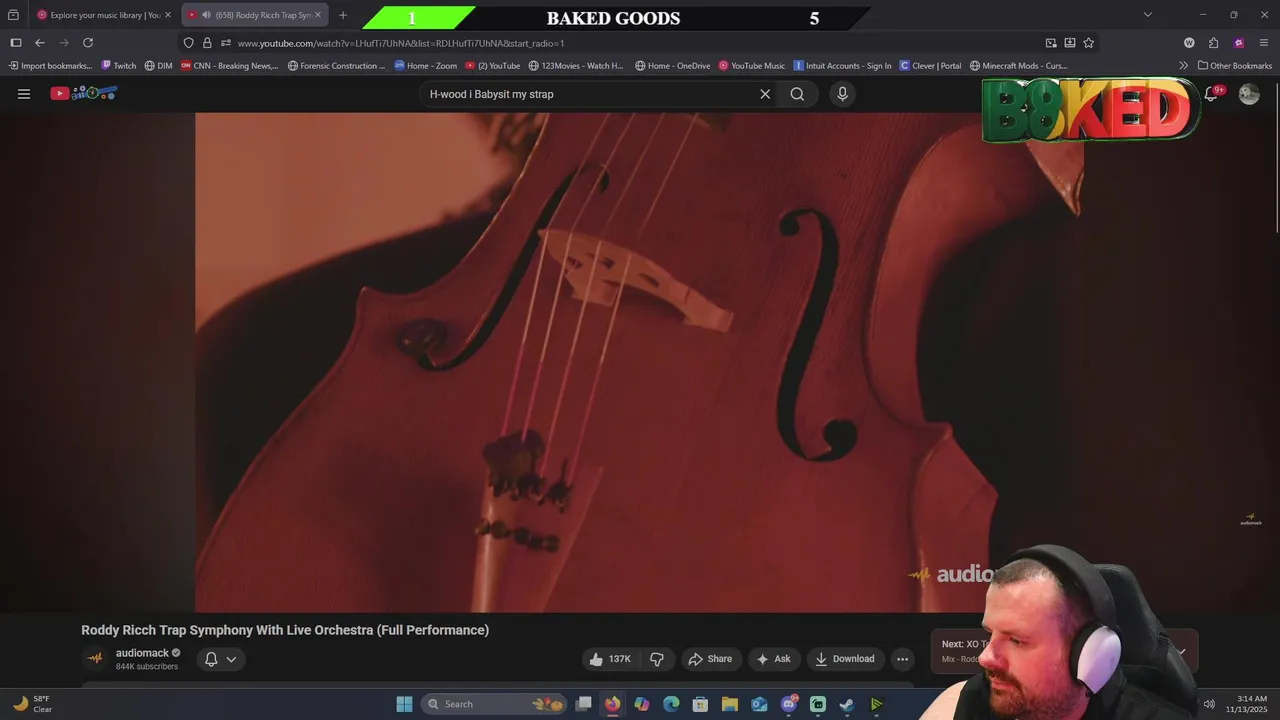This screenshot has height=720, width=1280.
Task: Open YouTube notifications bell showing 9+
Action: click(x=1211, y=93)
